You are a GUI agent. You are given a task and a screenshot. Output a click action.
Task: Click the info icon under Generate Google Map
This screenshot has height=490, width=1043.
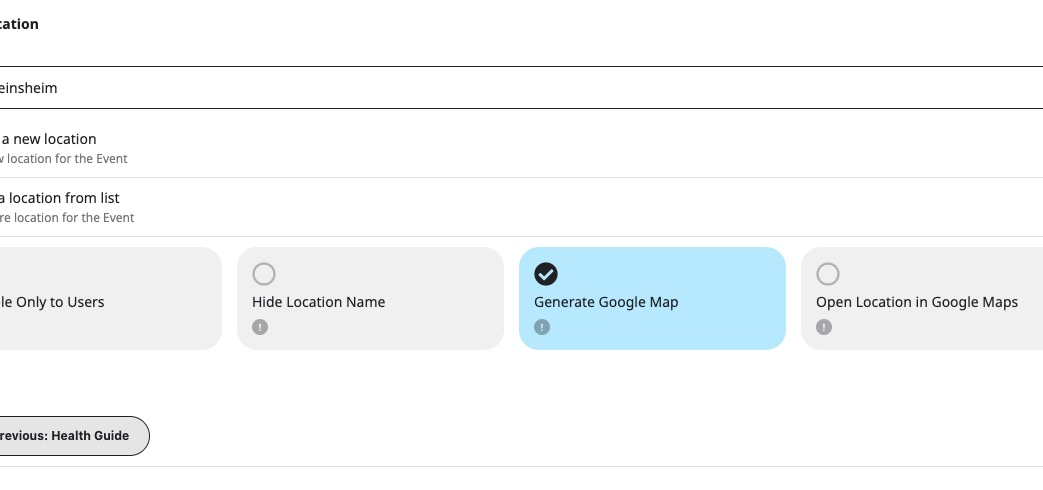(542, 327)
